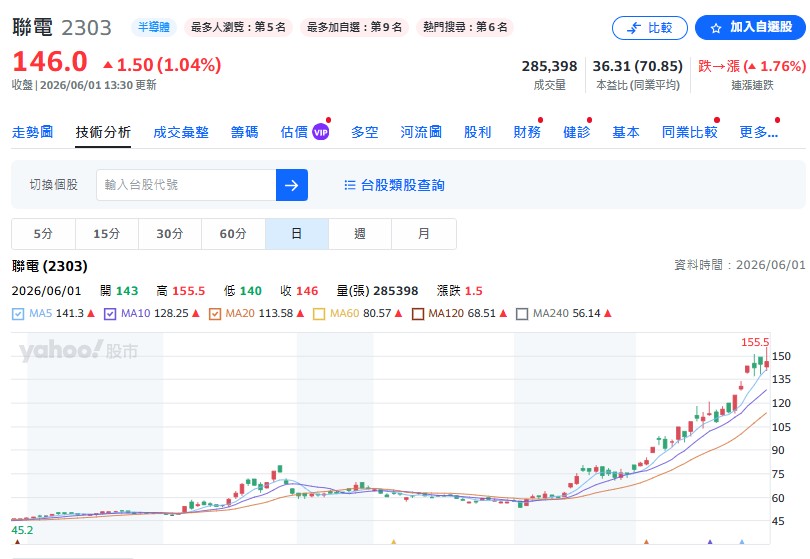Select the 30分 chart interval
The width and height of the screenshot is (810, 559).
tap(170, 234)
